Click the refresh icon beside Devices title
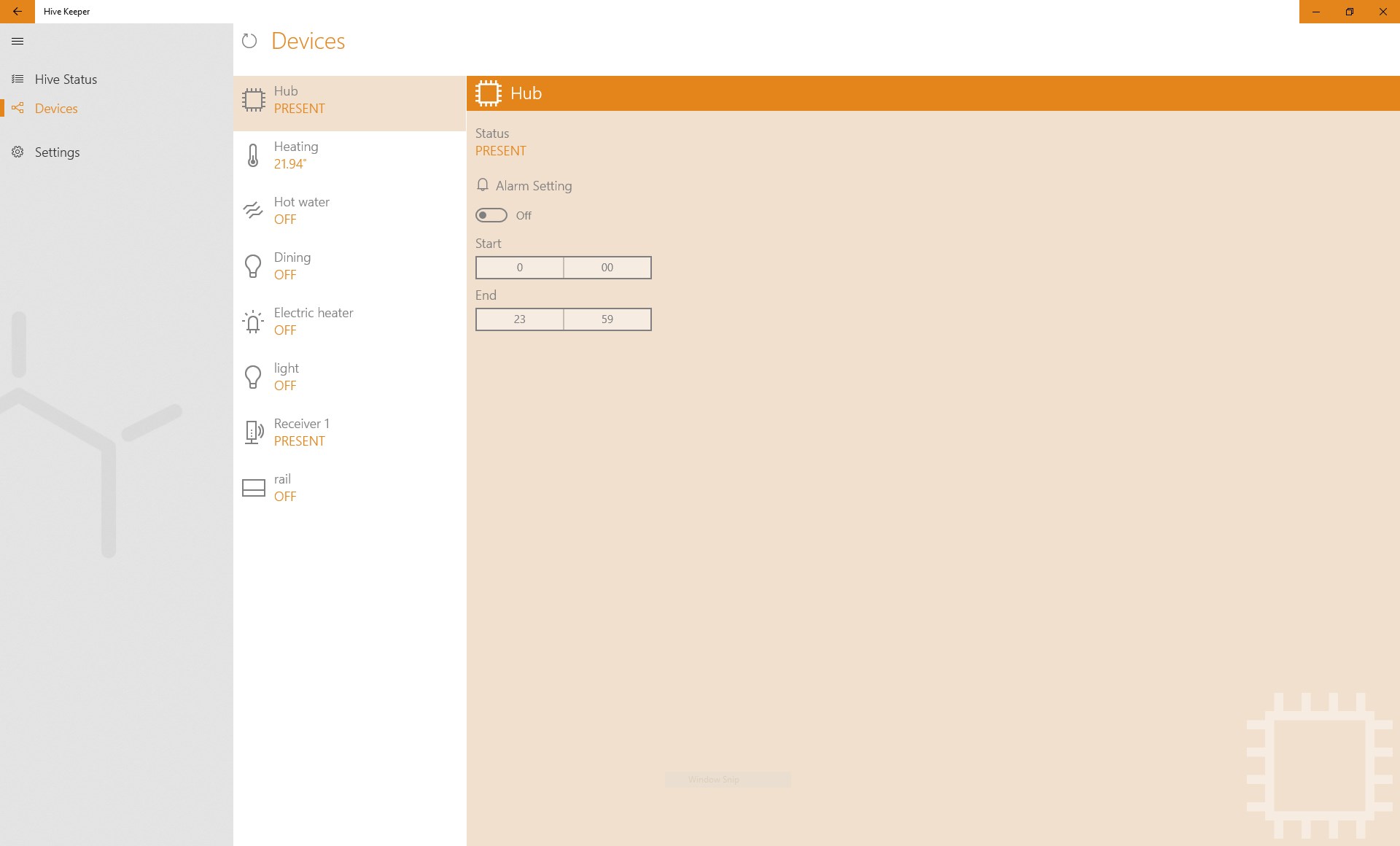The height and width of the screenshot is (846, 1400). (x=249, y=41)
